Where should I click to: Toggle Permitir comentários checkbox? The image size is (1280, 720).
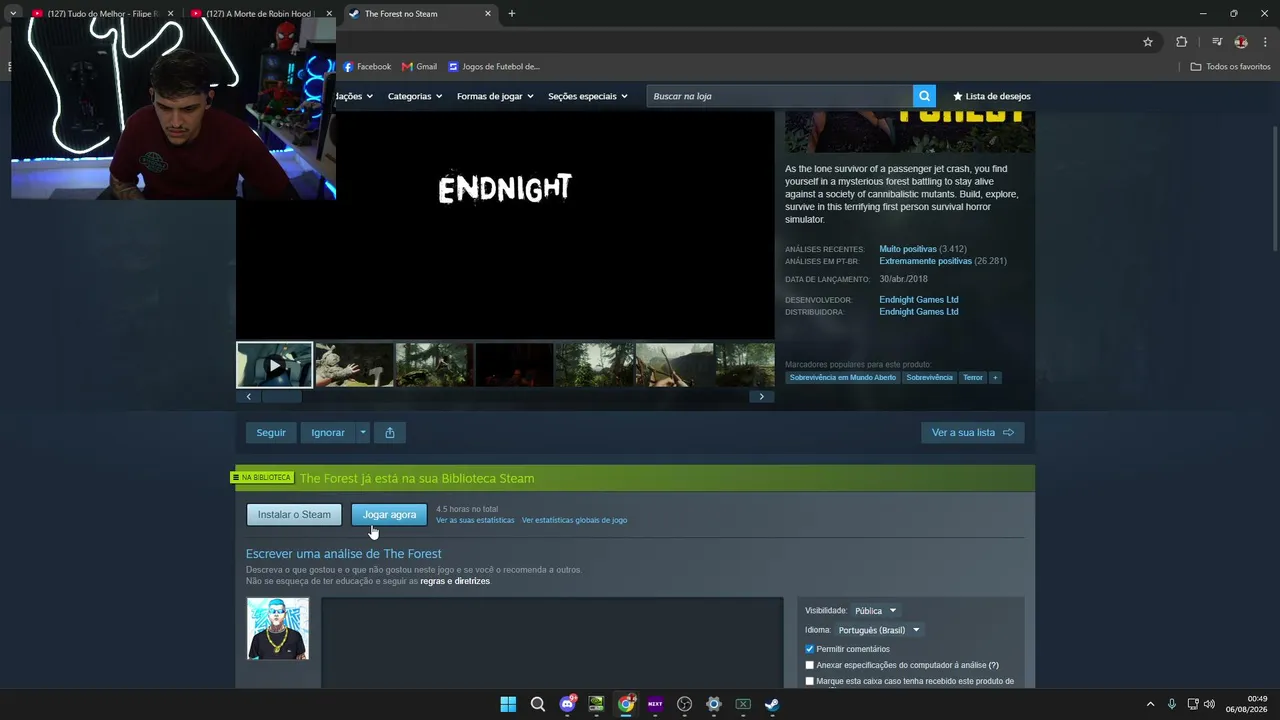click(x=810, y=649)
